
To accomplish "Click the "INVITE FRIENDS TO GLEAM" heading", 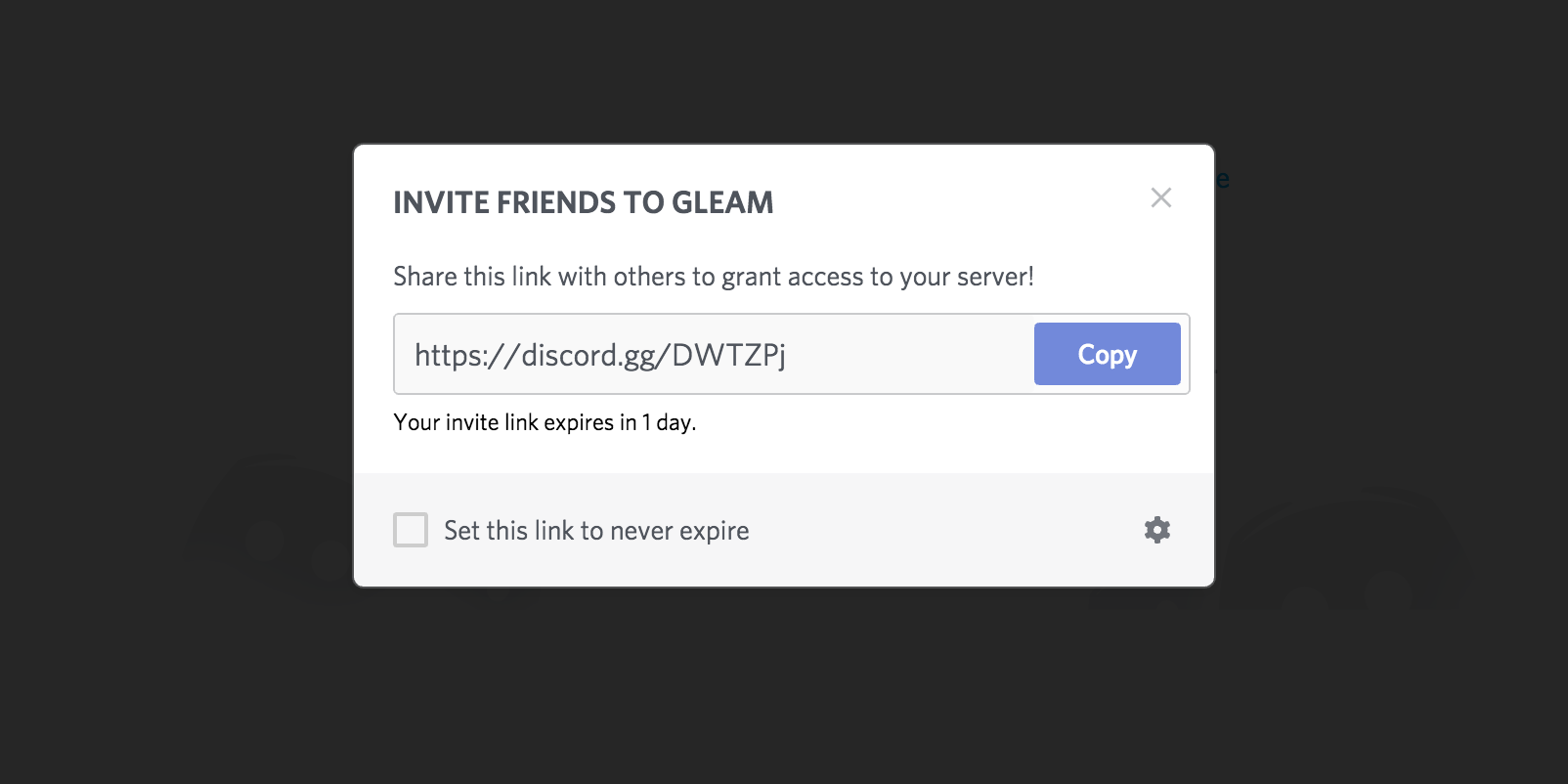I will [583, 202].
